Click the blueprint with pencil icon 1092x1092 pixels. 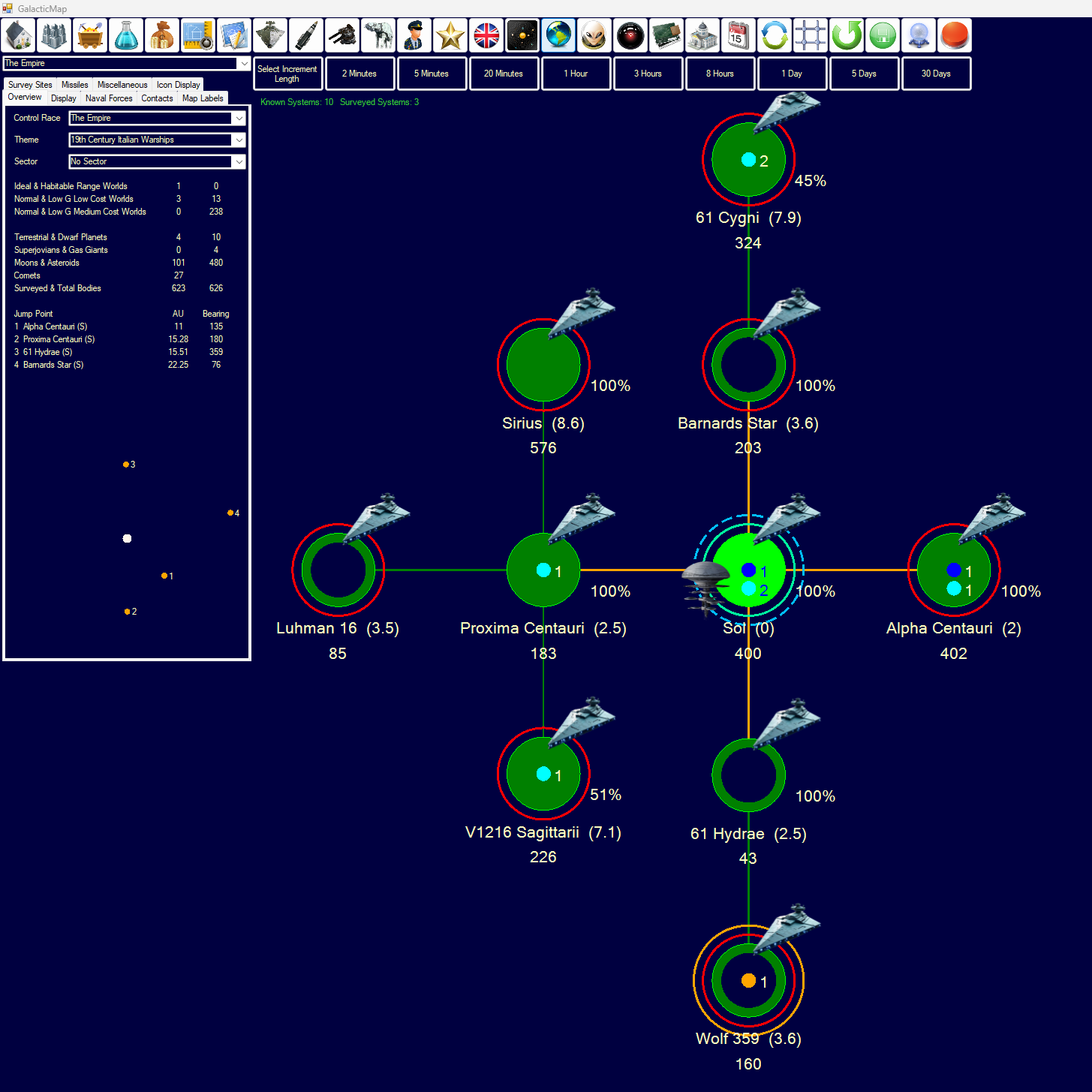point(234,35)
